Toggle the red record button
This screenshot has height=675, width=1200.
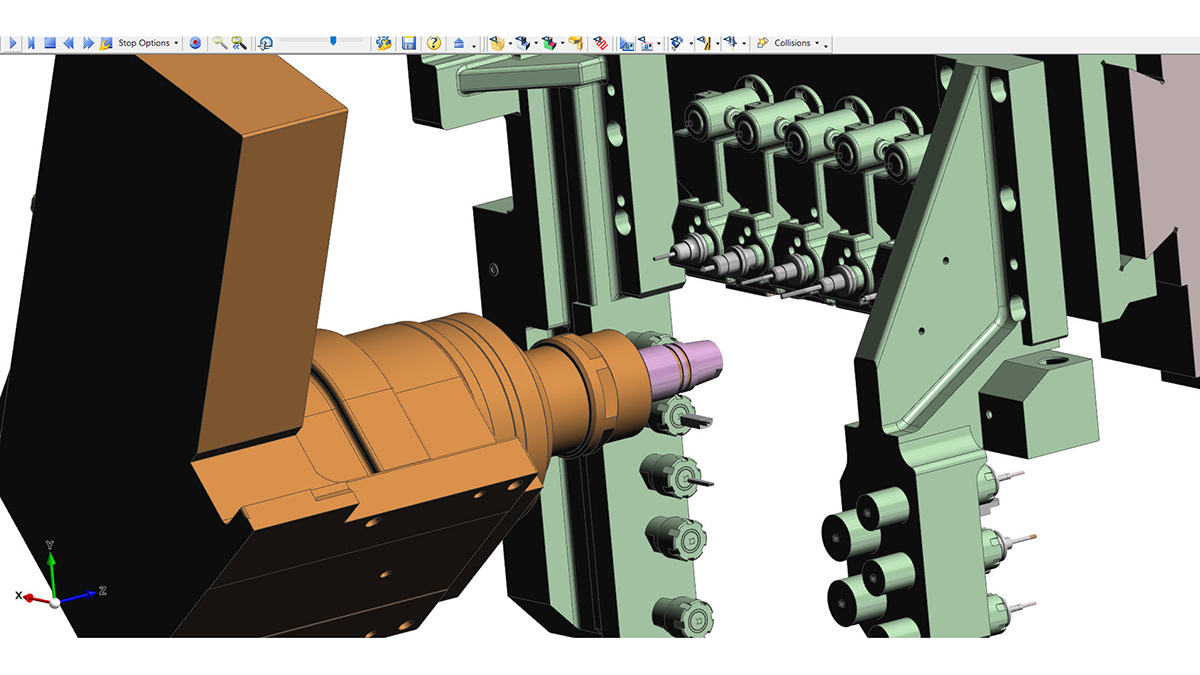tap(195, 43)
